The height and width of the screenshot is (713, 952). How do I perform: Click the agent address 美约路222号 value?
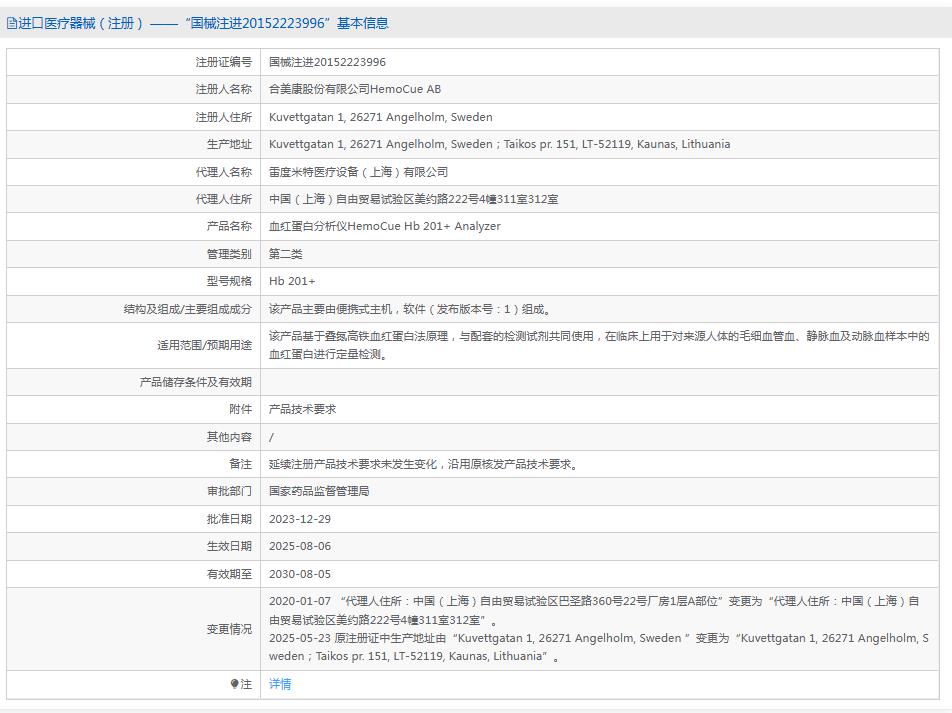coord(413,199)
